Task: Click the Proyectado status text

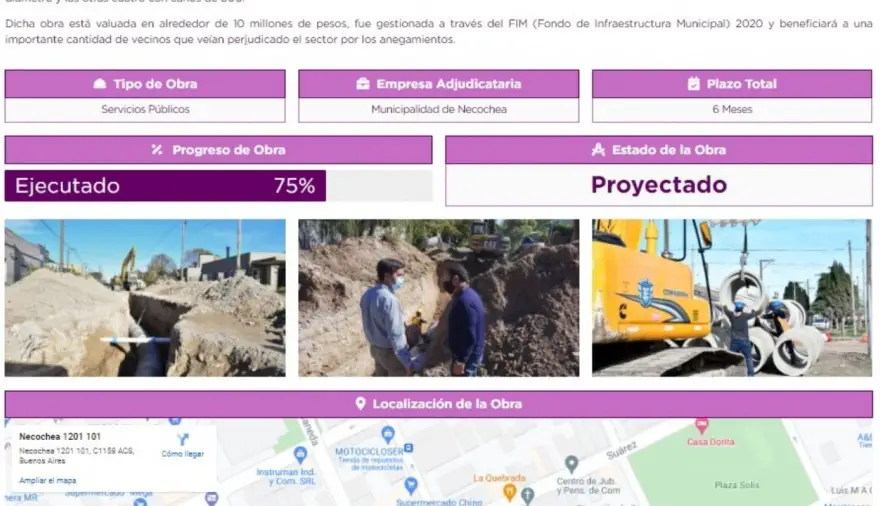Action: [659, 185]
